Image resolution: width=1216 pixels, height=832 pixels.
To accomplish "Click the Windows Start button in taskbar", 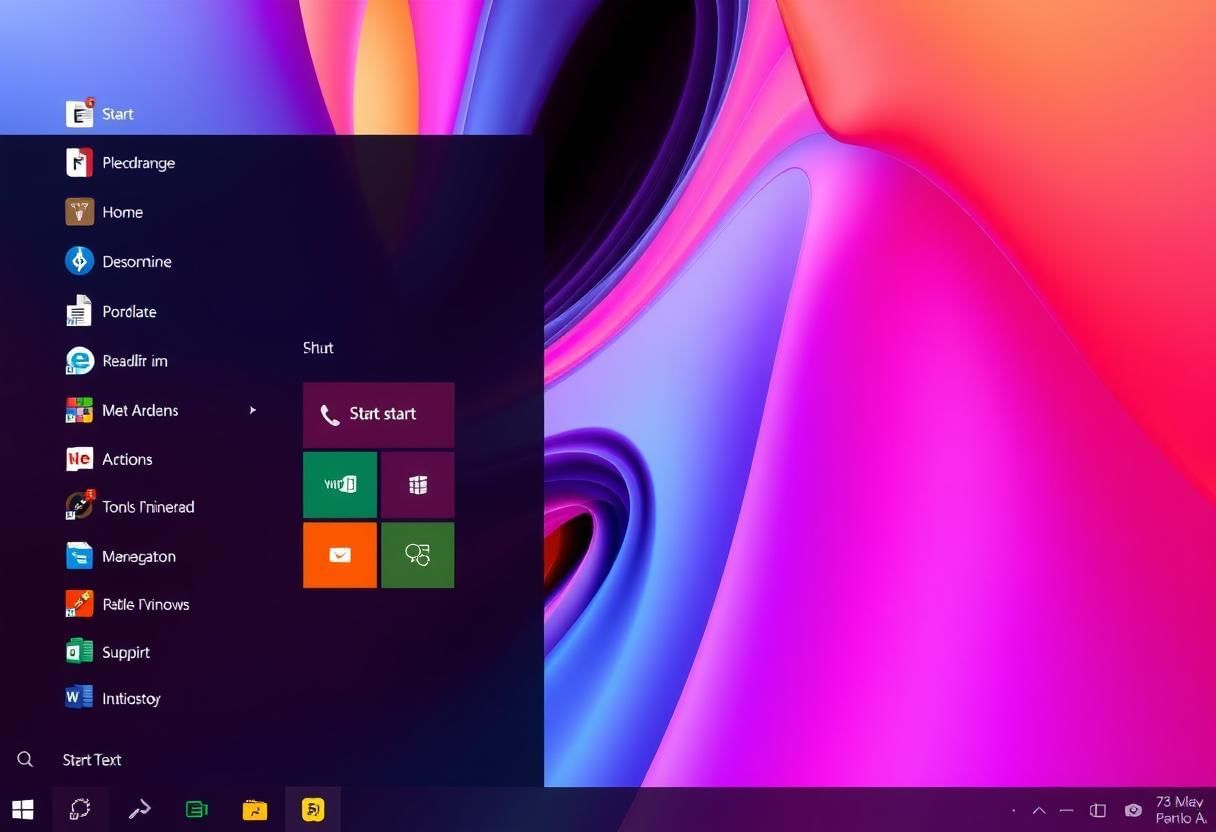I will coord(23,810).
